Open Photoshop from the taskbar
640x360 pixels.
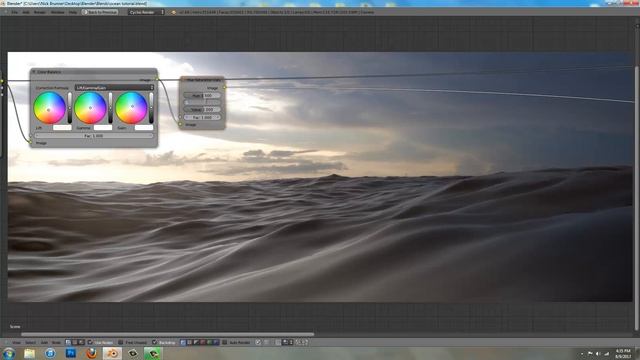[71, 353]
